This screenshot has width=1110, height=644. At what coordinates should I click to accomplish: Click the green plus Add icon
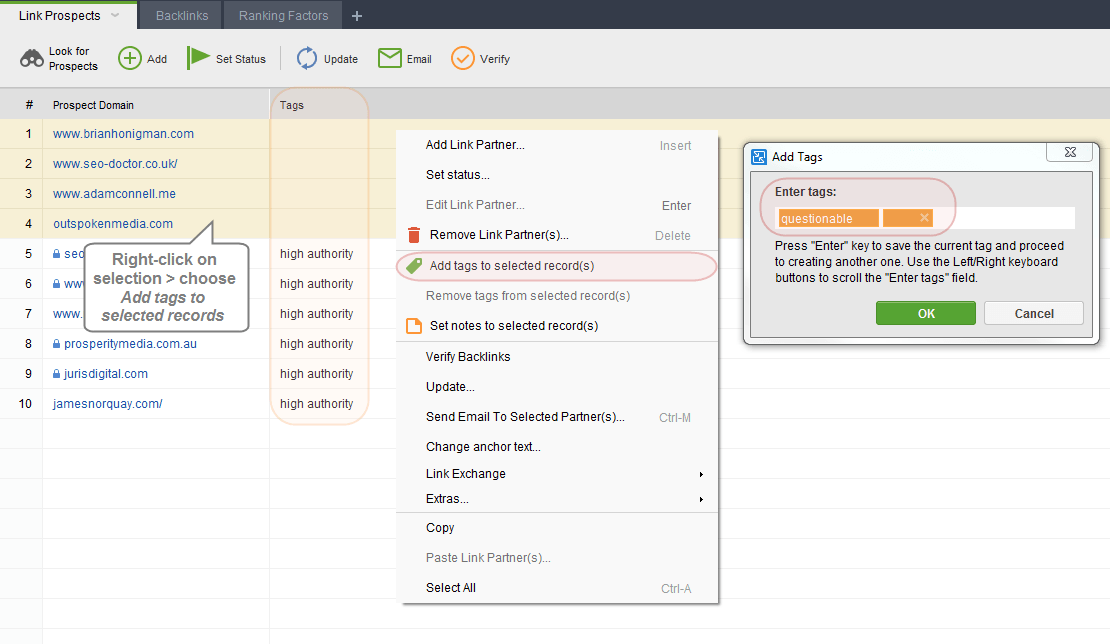[x=130, y=58]
